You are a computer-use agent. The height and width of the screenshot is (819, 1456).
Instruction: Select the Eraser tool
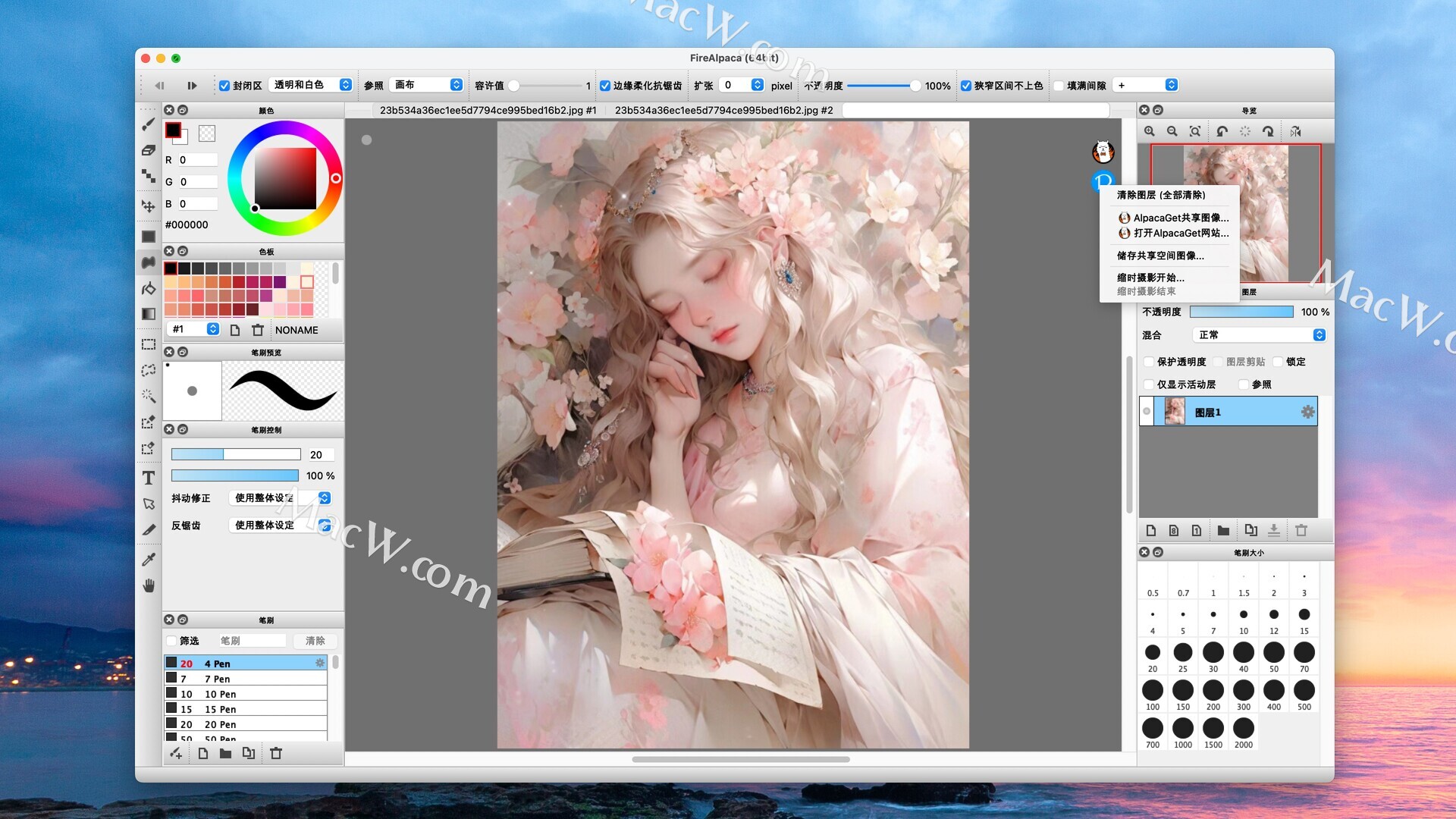[x=149, y=150]
